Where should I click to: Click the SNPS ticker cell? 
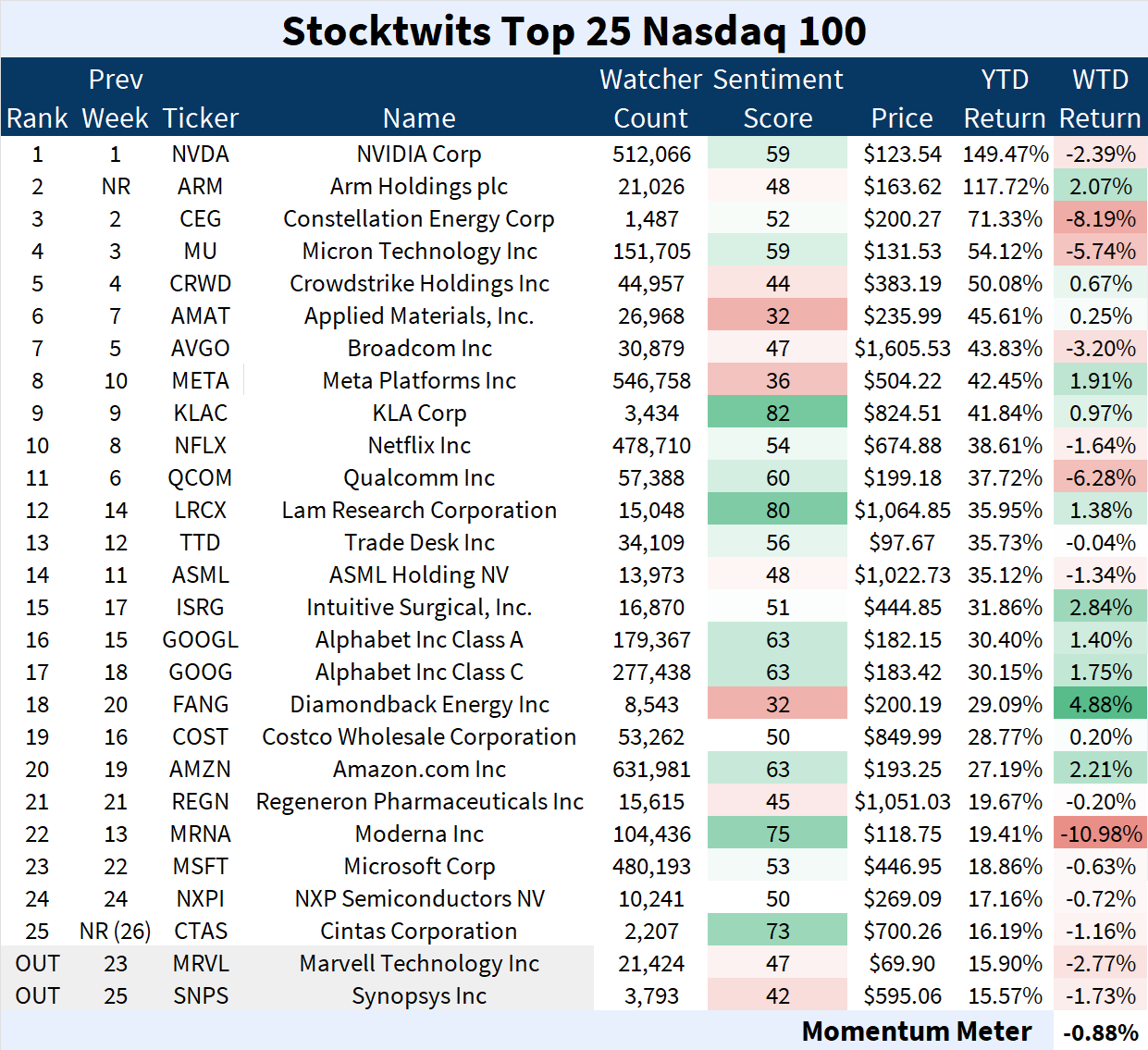point(200,996)
